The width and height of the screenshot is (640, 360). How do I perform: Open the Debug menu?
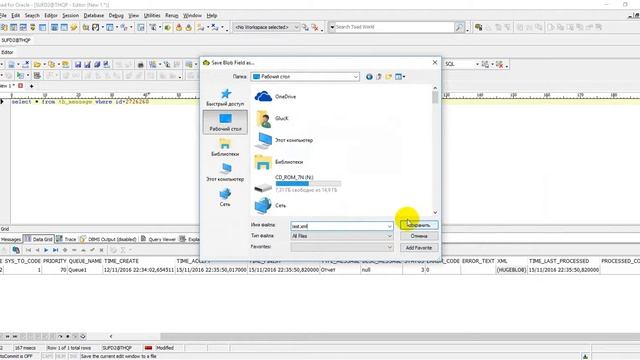(x=116, y=16)
